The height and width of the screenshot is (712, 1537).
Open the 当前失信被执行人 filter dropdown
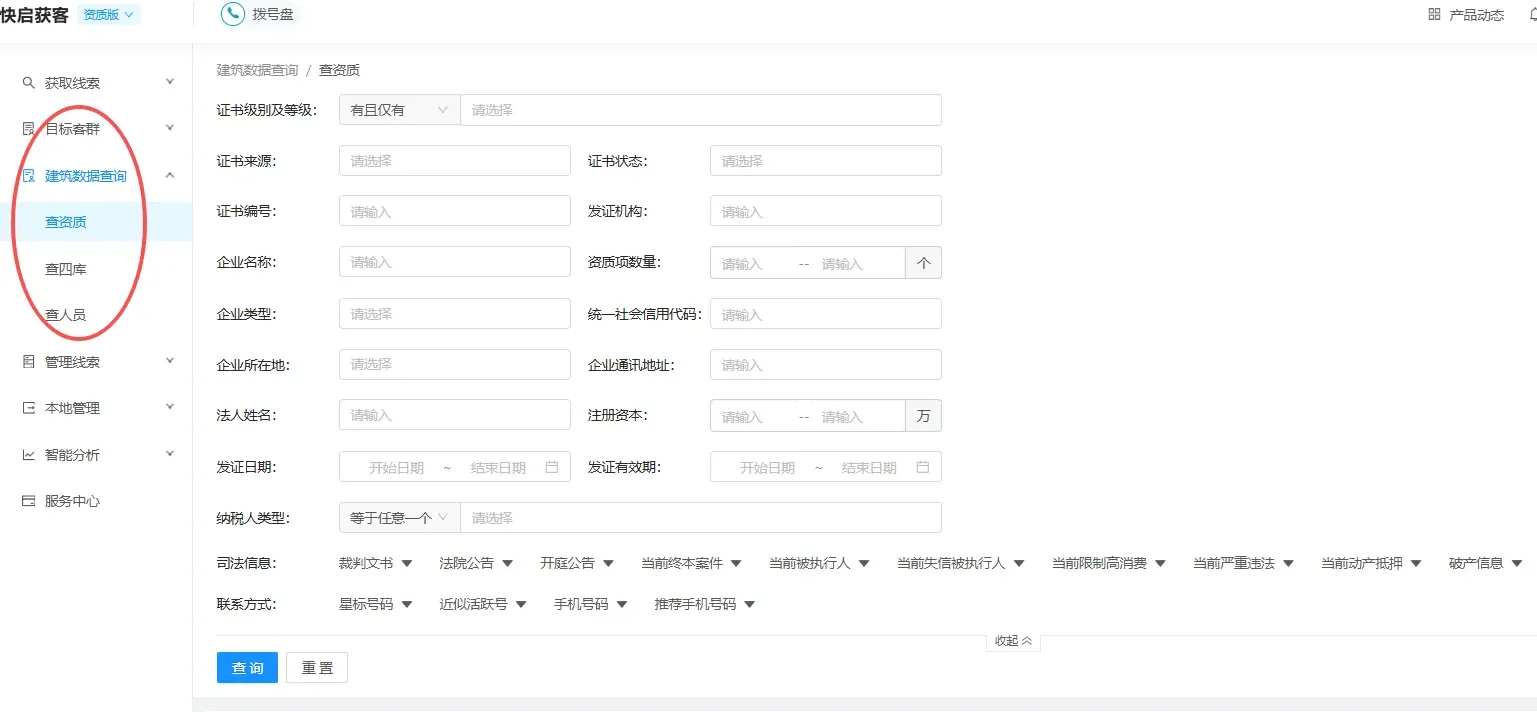tap(961, 563)
